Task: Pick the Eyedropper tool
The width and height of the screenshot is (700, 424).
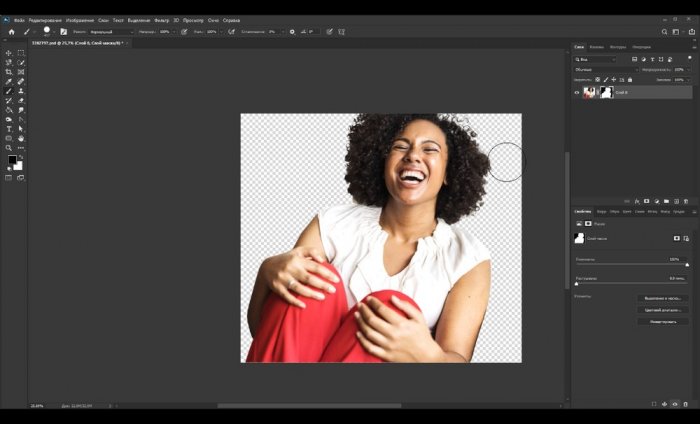Action: click(9, 82)
